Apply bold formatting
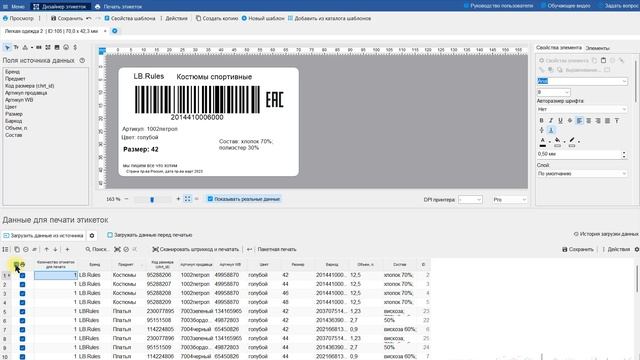The height and width of the screenshot is (360, 640). click(542, 120)
